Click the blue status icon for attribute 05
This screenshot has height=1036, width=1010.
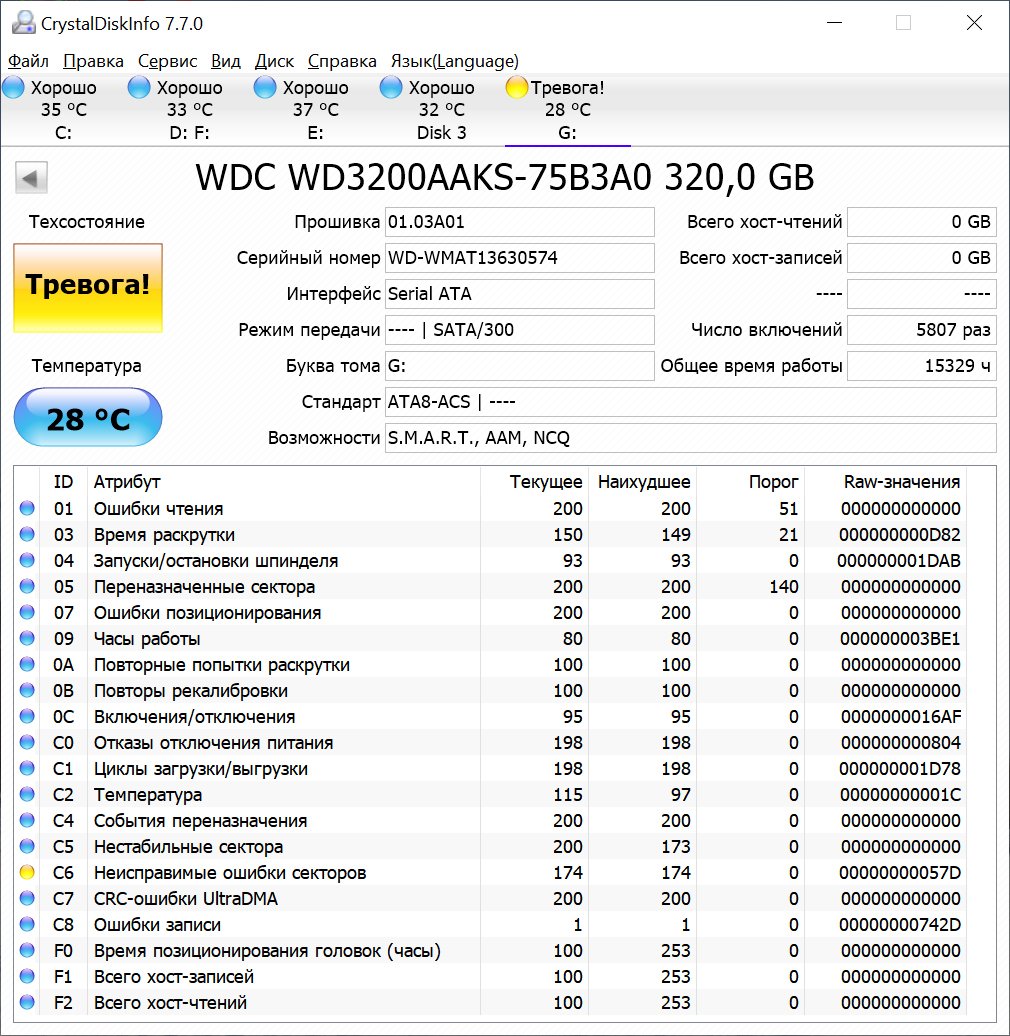27,587
